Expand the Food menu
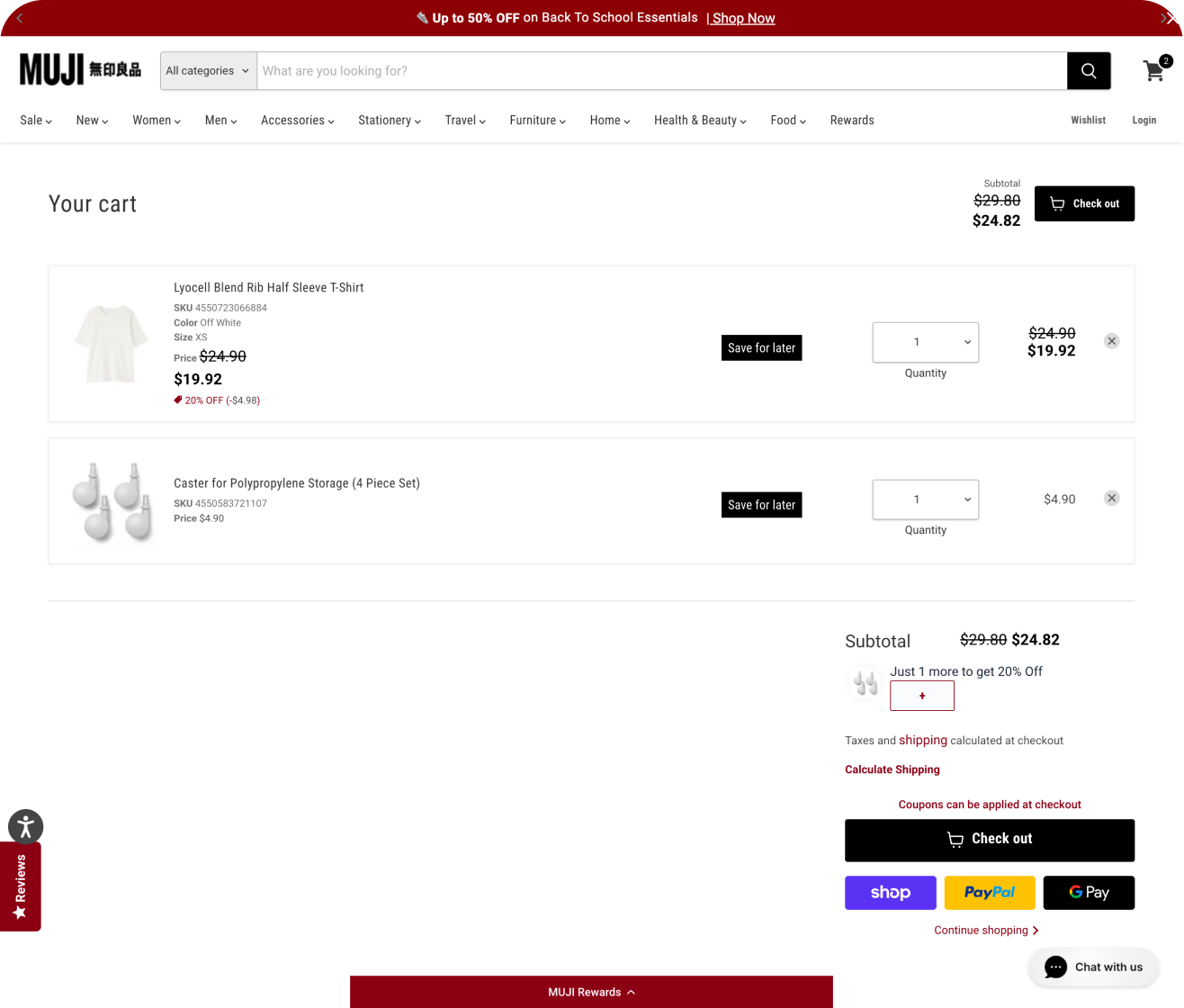The height and width of the screenshot is (1008, 1184). tap(788, 121)
